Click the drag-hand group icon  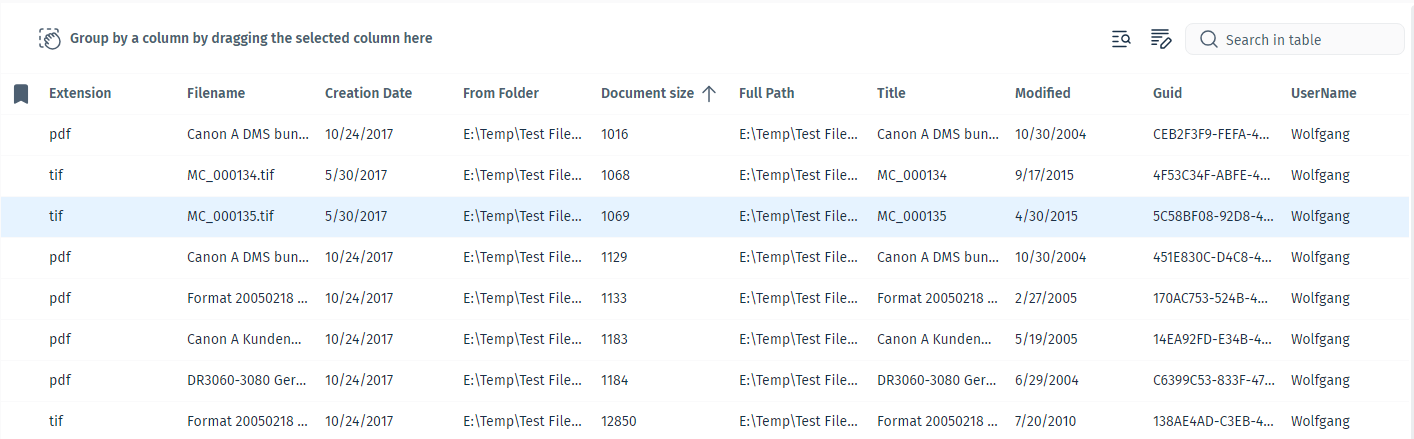[50, 38]
